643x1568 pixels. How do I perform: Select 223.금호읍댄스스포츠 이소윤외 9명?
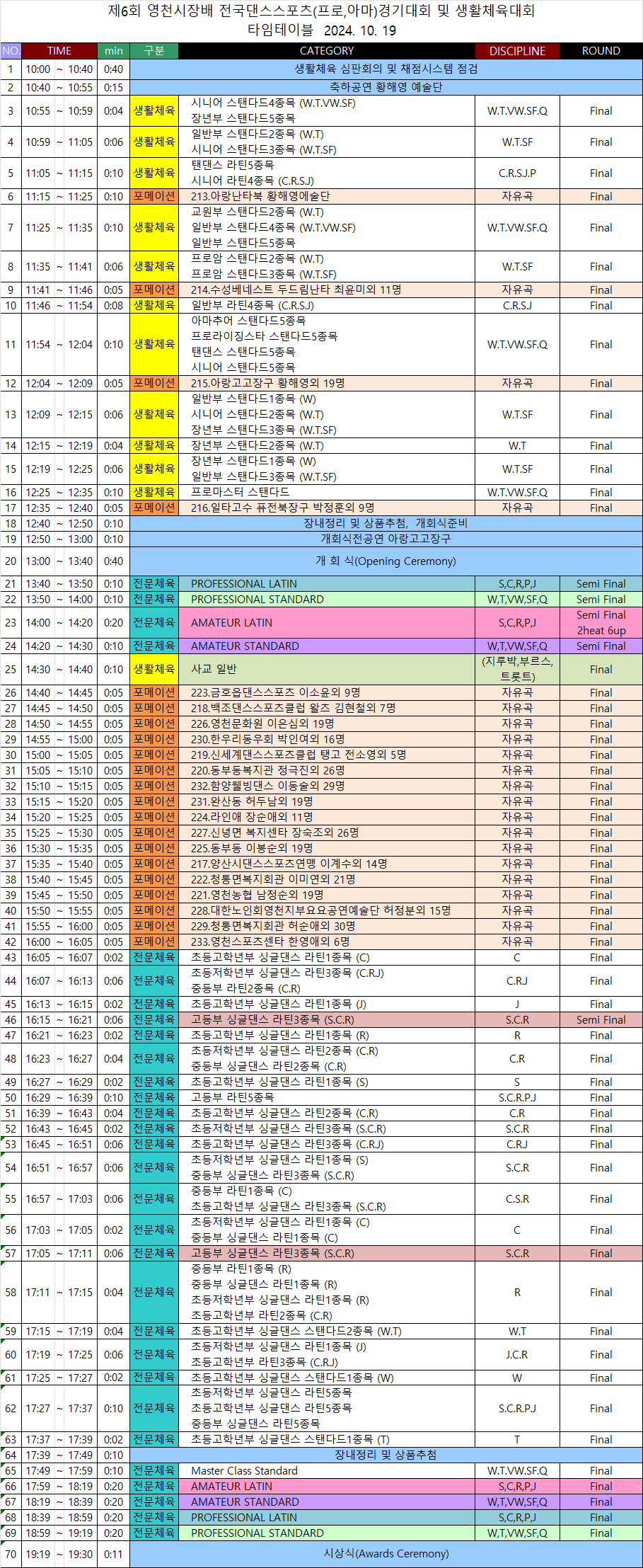[326, 693]
